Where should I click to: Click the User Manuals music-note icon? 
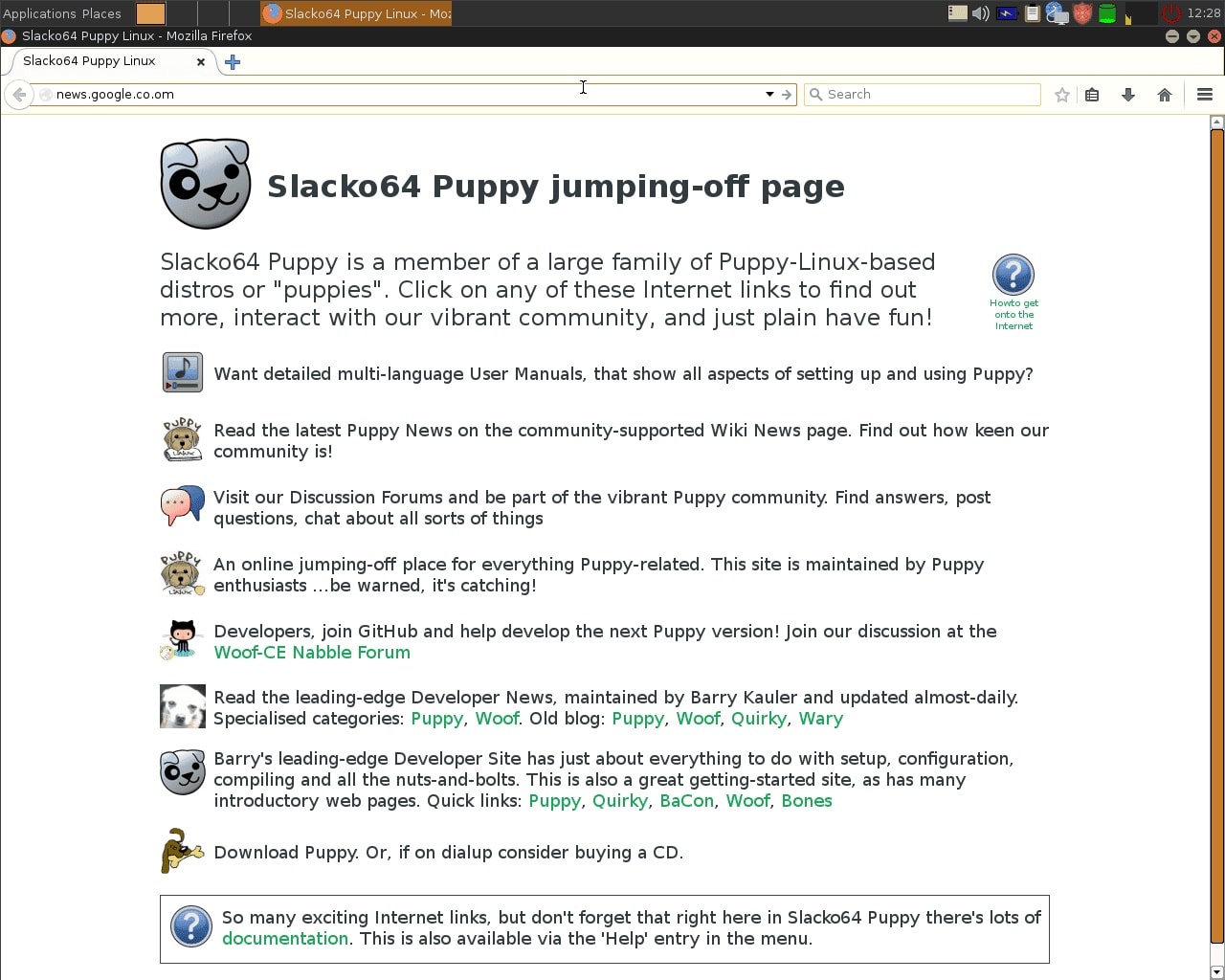pos(182,372)
